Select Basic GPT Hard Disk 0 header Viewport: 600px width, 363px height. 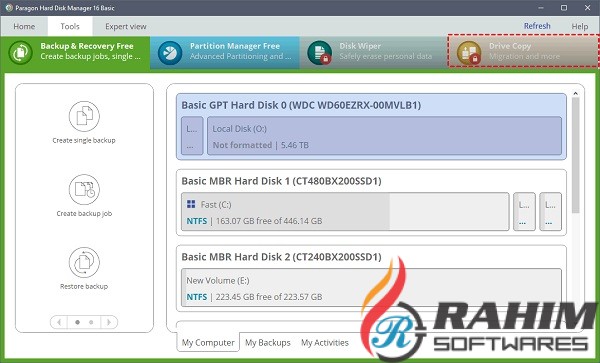[301, 105]
